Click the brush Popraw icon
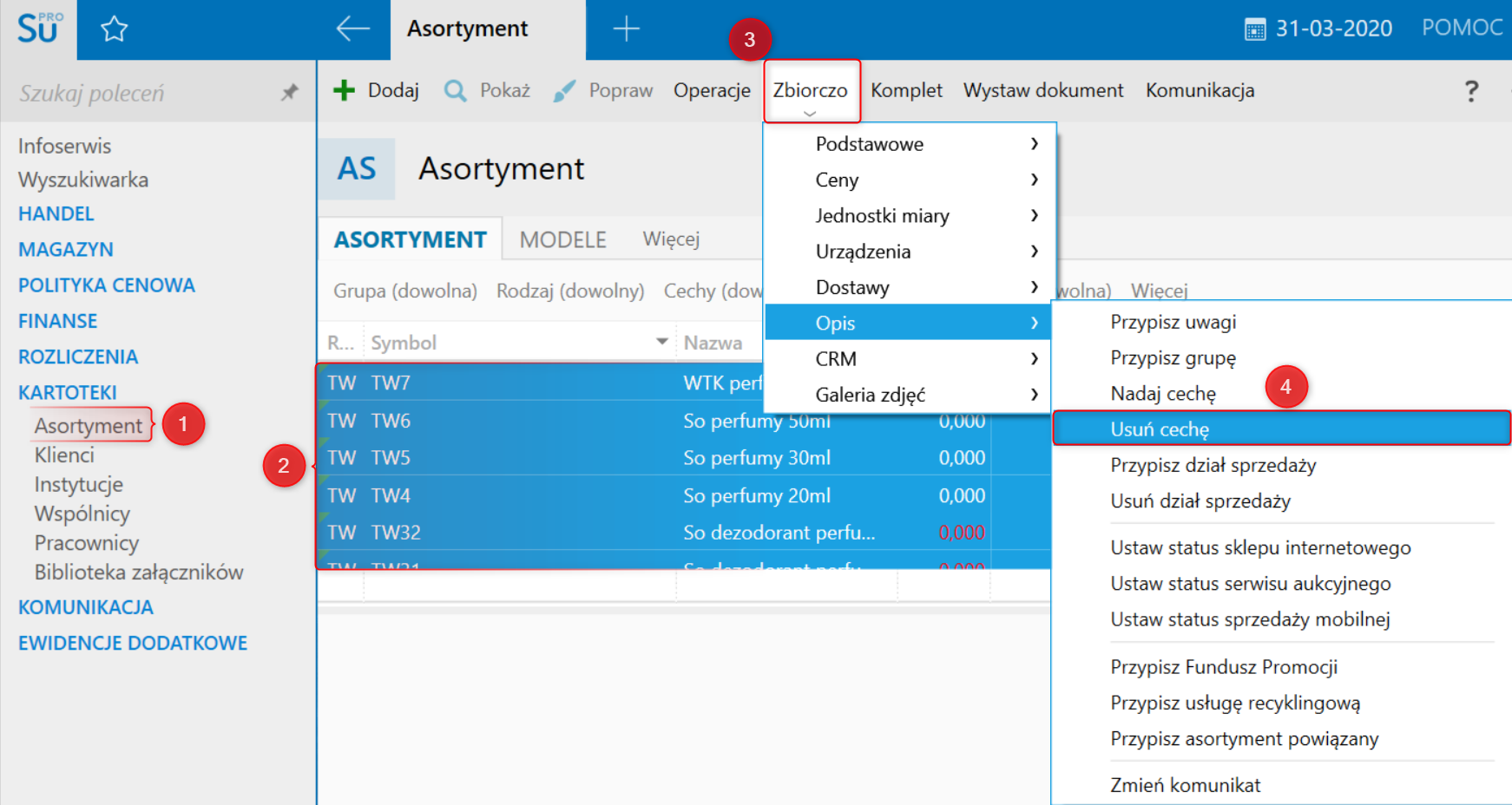The image size is (1512, 805). (564, 90)
